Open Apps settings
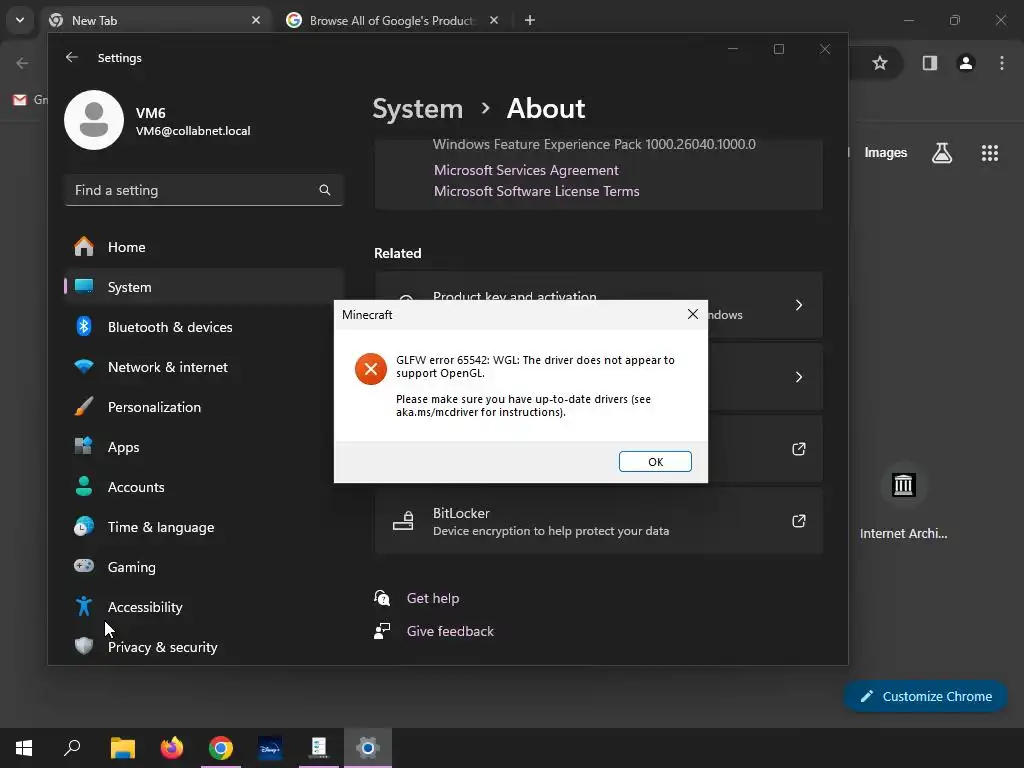Screen dimensions: 1024x768 coord(204,447)
